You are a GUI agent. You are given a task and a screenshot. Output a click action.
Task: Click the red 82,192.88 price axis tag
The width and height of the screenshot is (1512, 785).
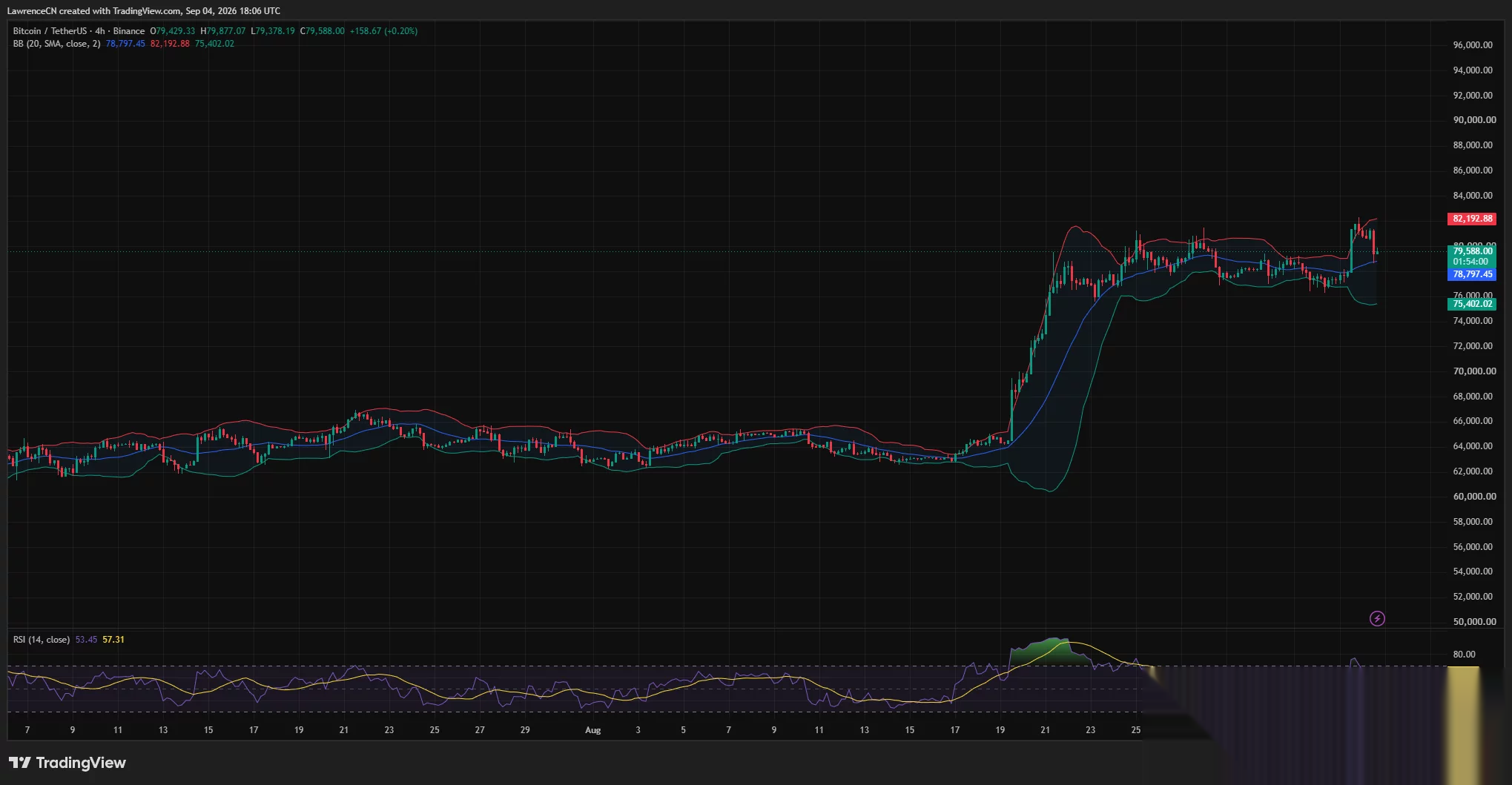(1472, 219)
